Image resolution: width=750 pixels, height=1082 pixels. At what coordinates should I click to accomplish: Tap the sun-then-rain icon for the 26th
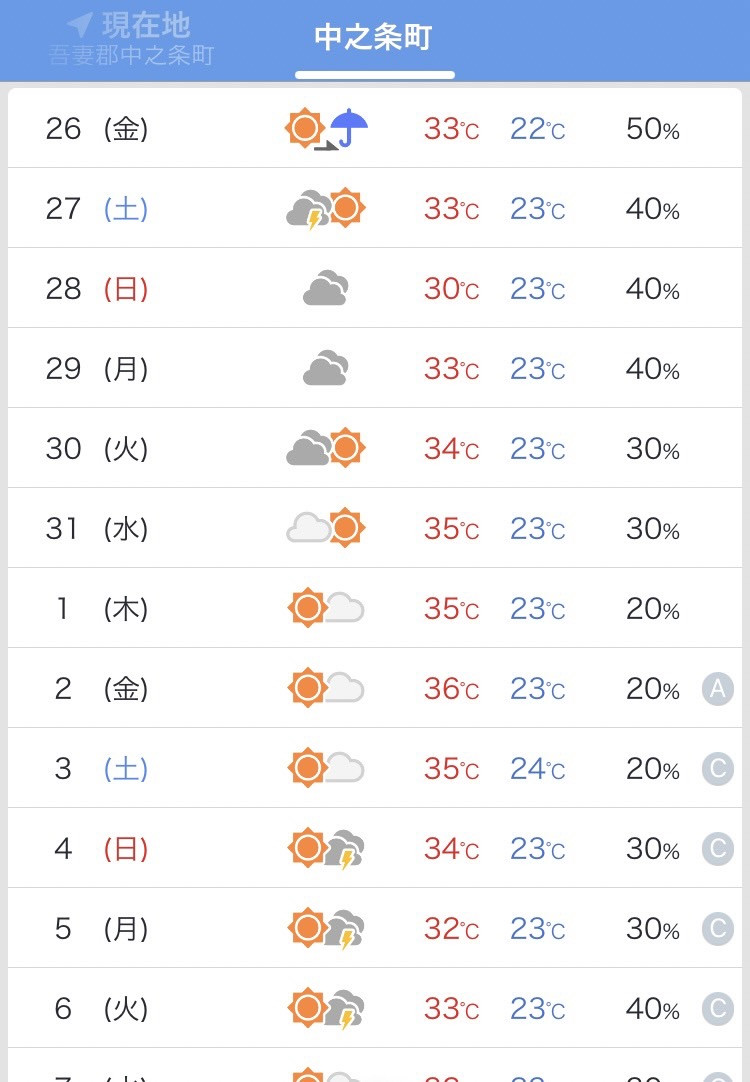point(326,129)
